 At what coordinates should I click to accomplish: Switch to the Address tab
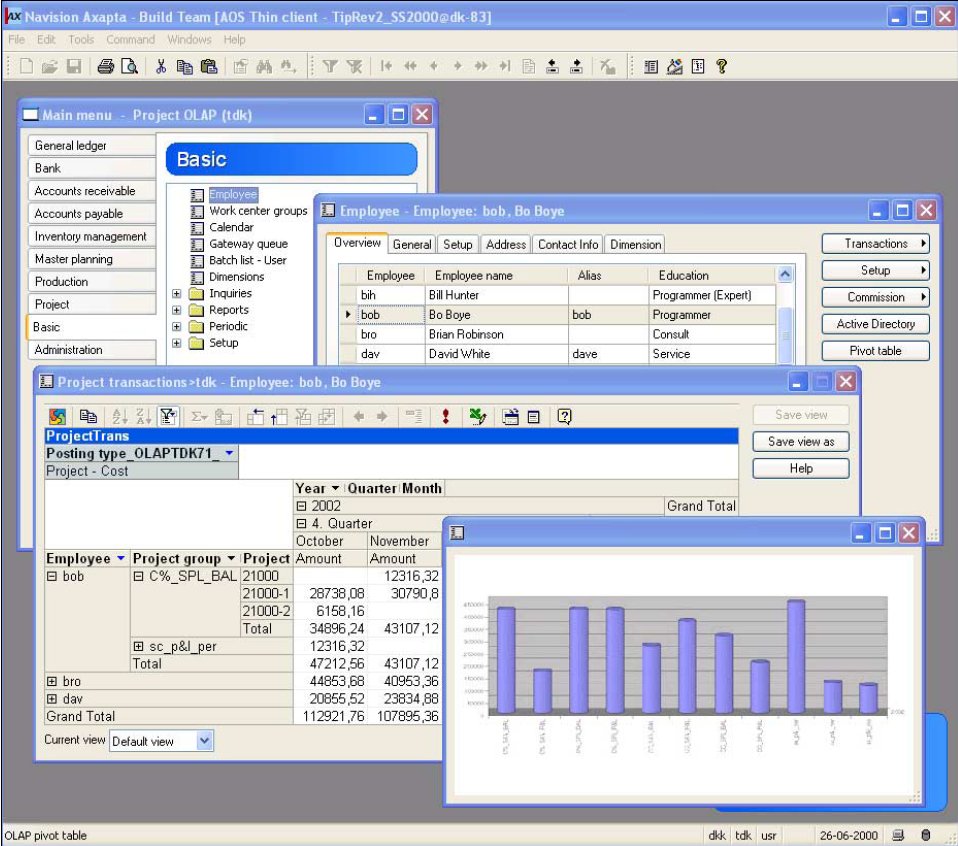[x=505, y=244]
